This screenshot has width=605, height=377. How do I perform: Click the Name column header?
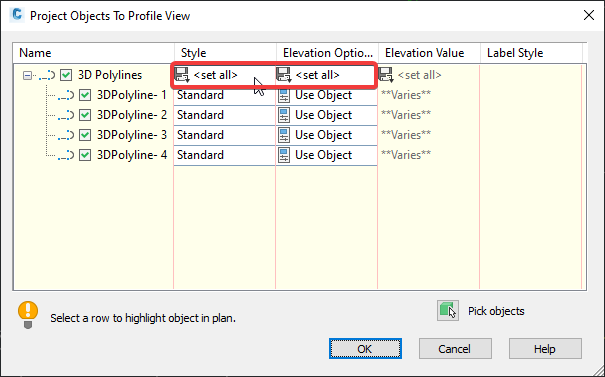[x=93, y=53]
